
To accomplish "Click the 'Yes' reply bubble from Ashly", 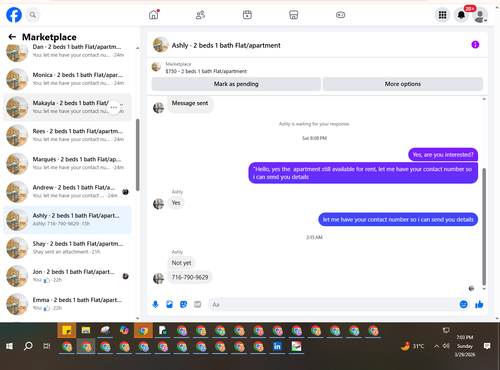I will (176, 203).
